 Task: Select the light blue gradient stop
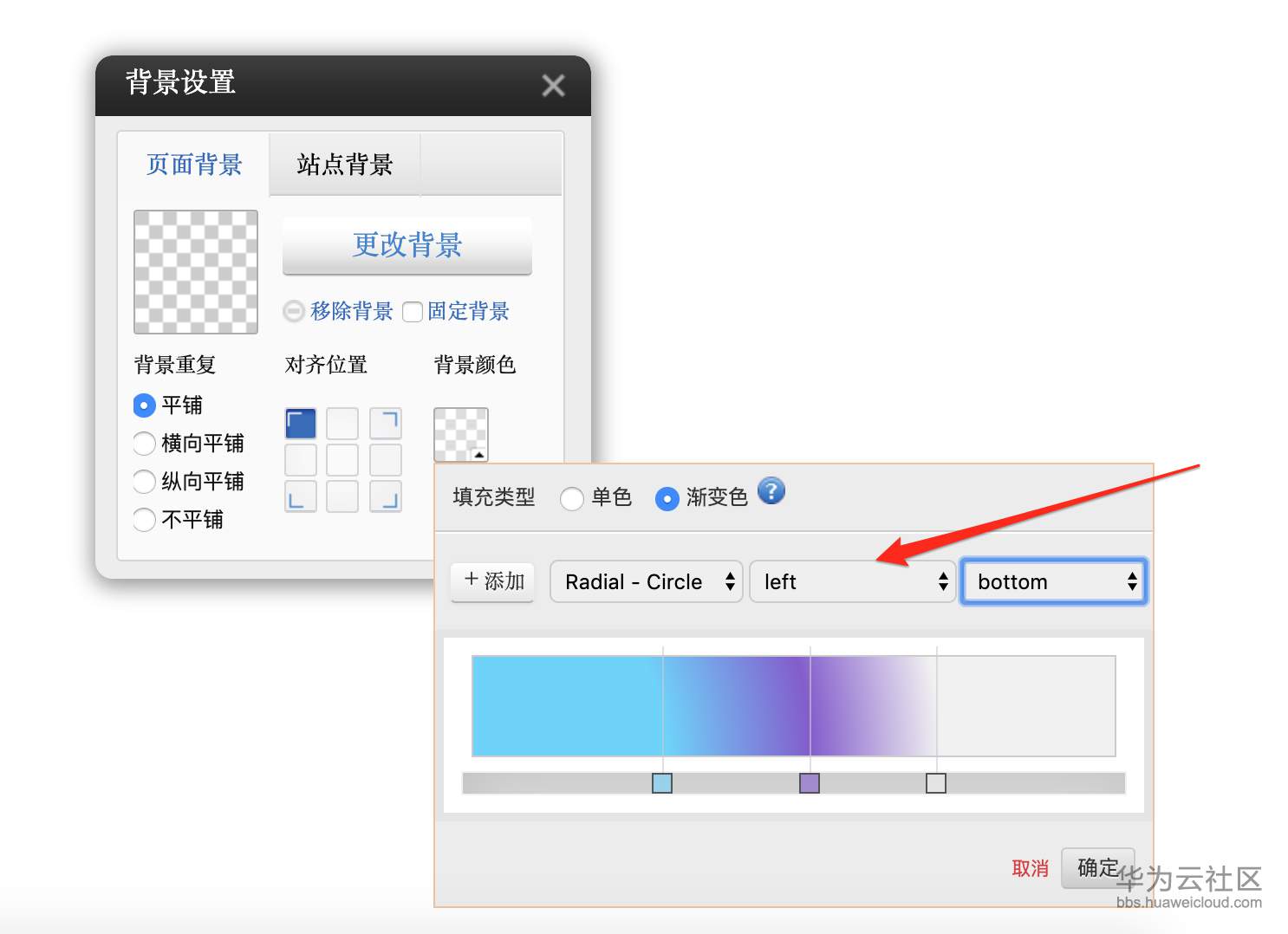662,783
